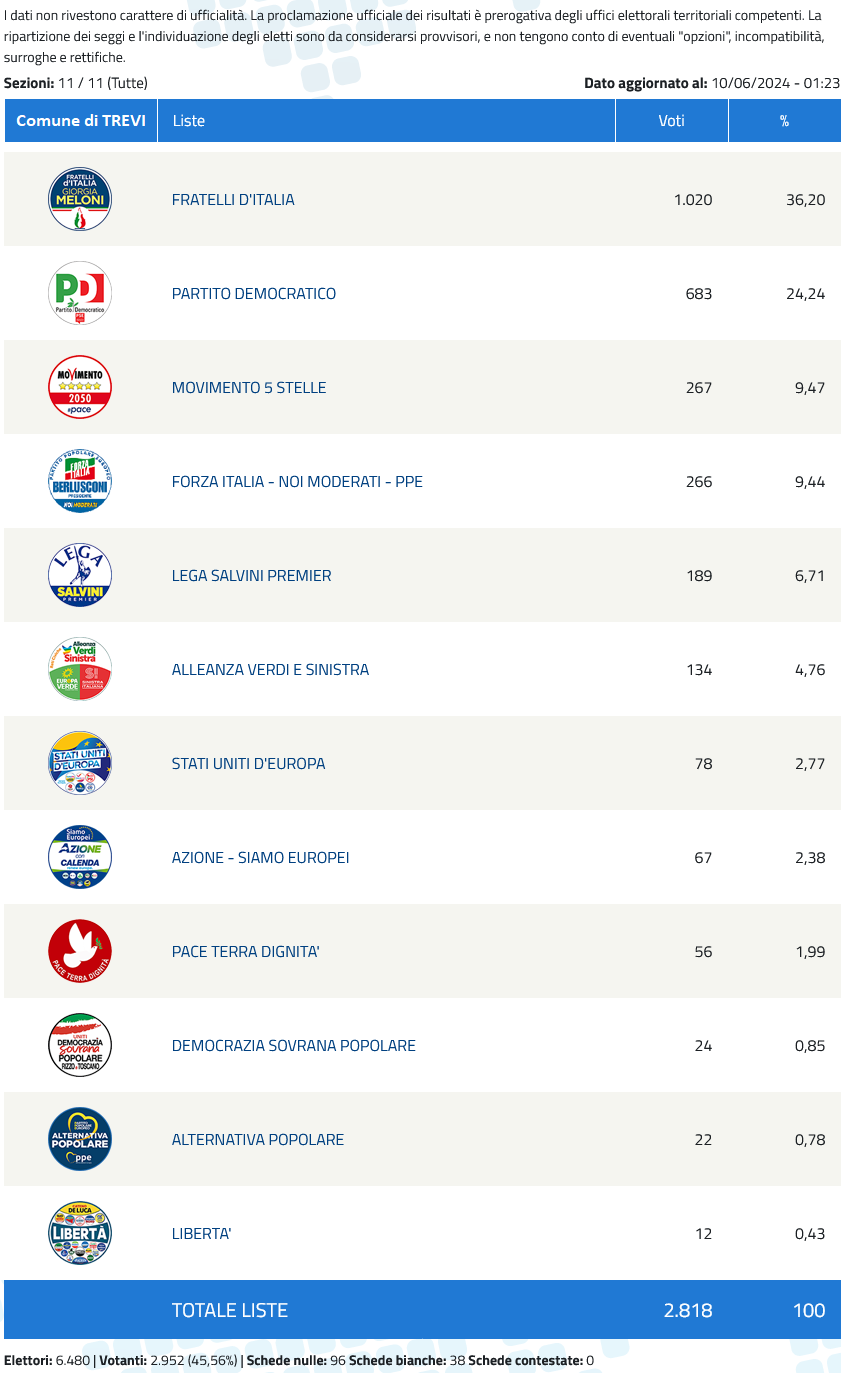Viewport: 846px width, 1373px height.
Task: Click the Stati Uniti d'Europa logo
Action: [80, 763]
